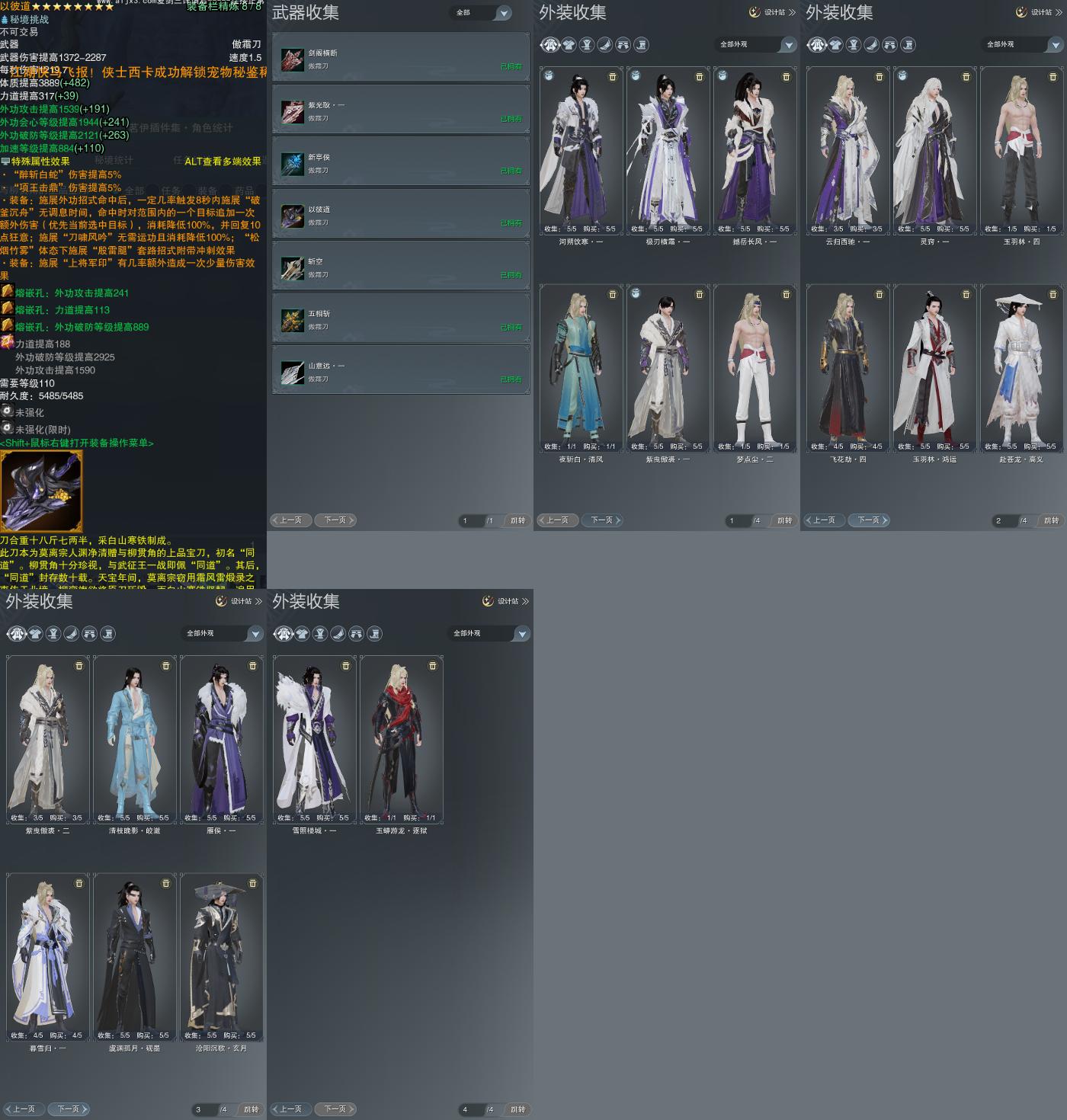Click 以彼道 name in weapon list
Screen dimensions: 1067x1120
tap(319, 210)
